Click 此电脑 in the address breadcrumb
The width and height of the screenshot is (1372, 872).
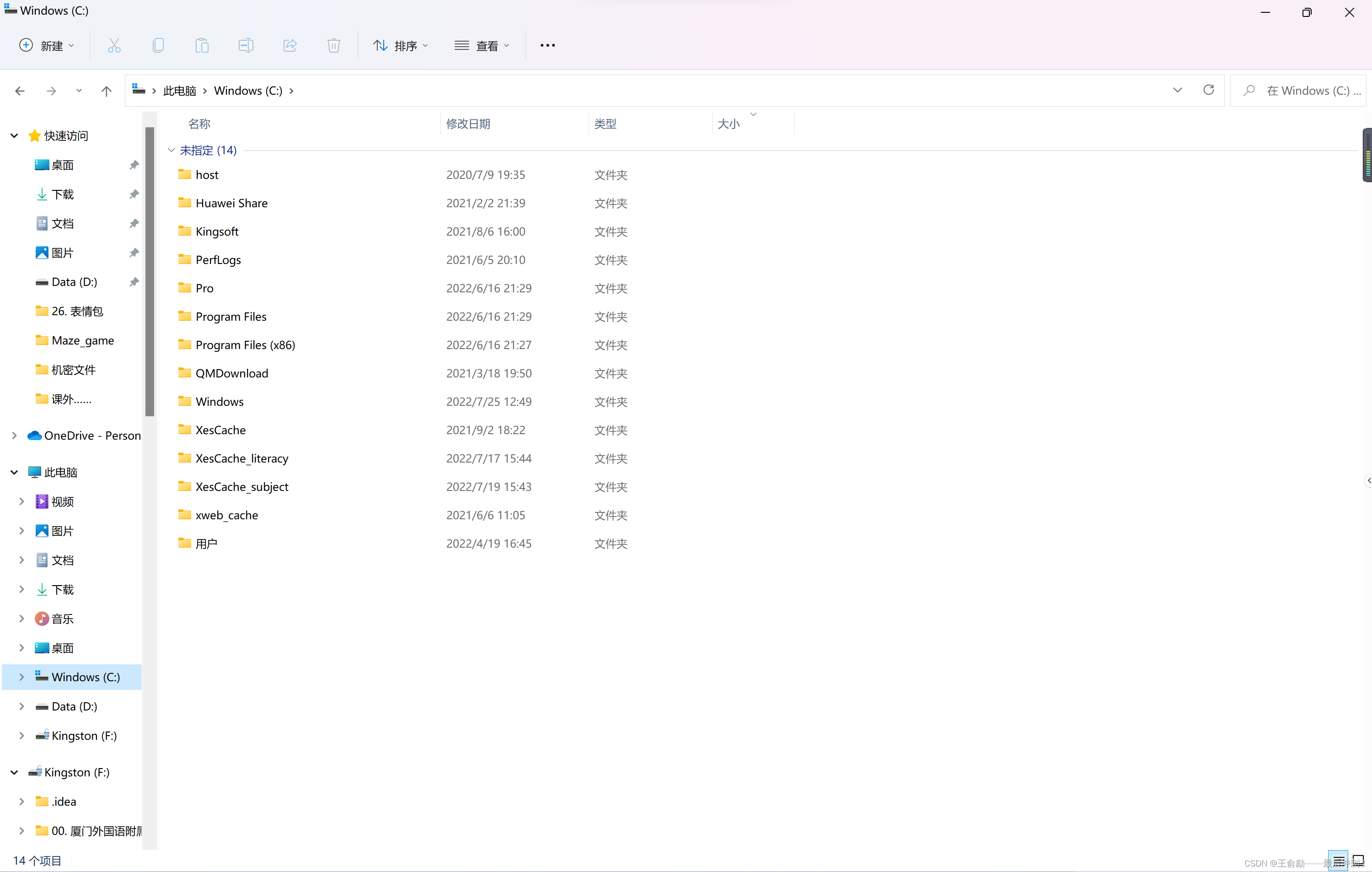coord(179,91)
